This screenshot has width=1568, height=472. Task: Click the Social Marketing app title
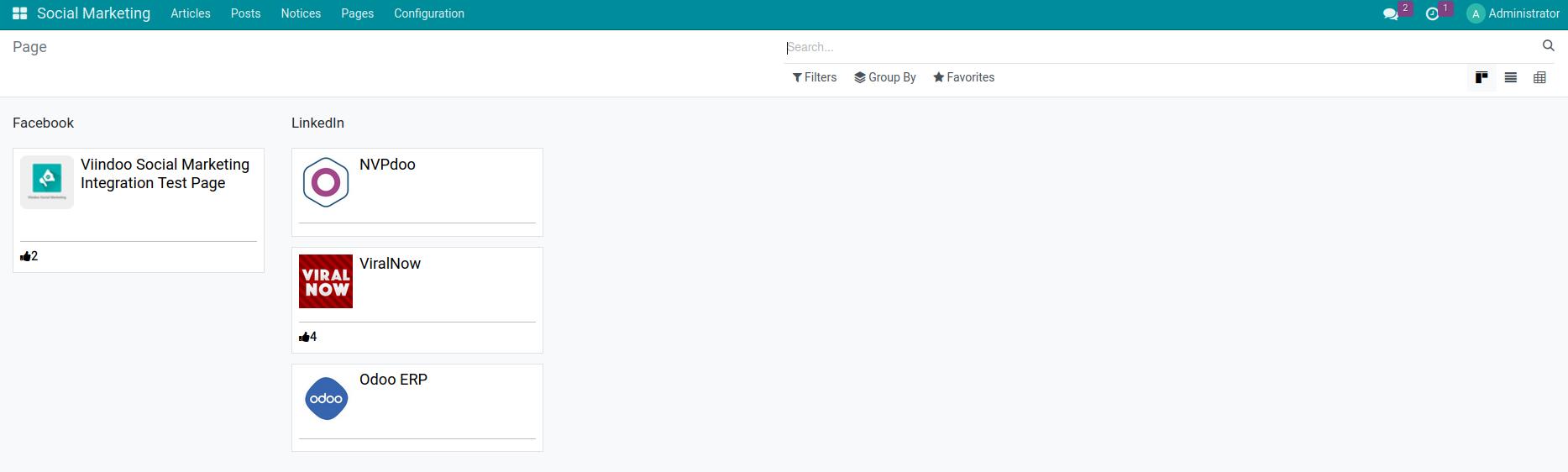point(93,13)
